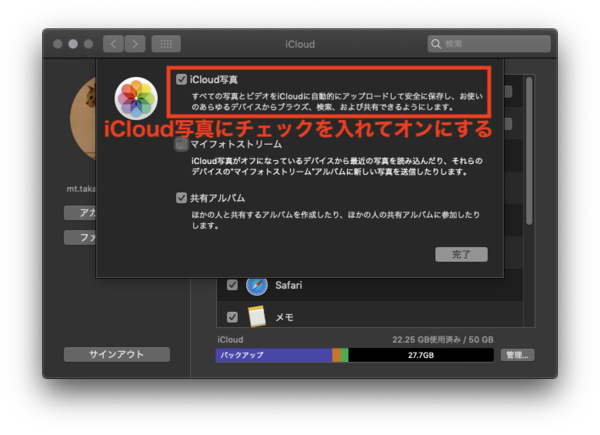Click the Photos app pinwheel icon
The image size is (600, 435).
[x=136, y=98]
